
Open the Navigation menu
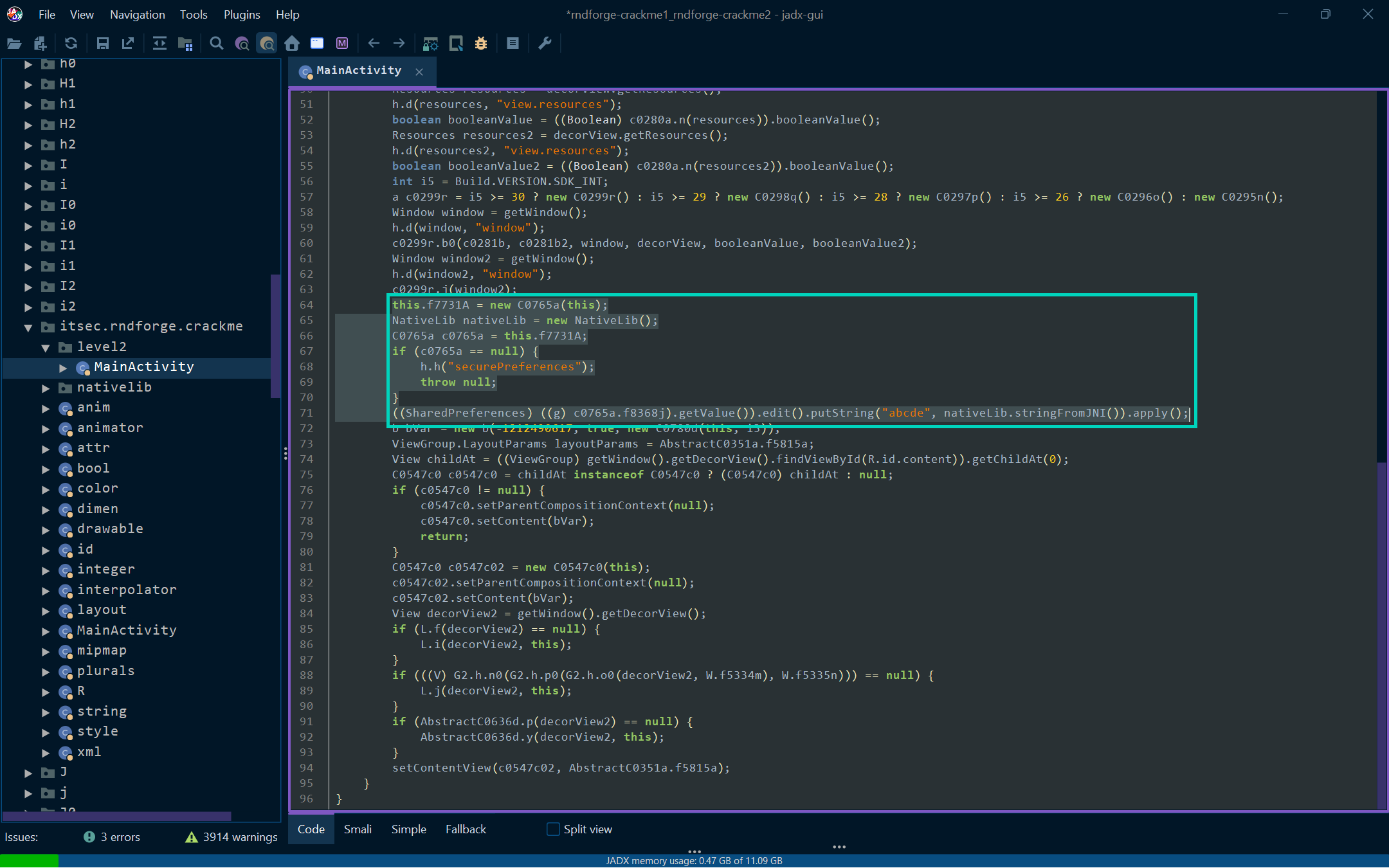[x=137, y=14]
